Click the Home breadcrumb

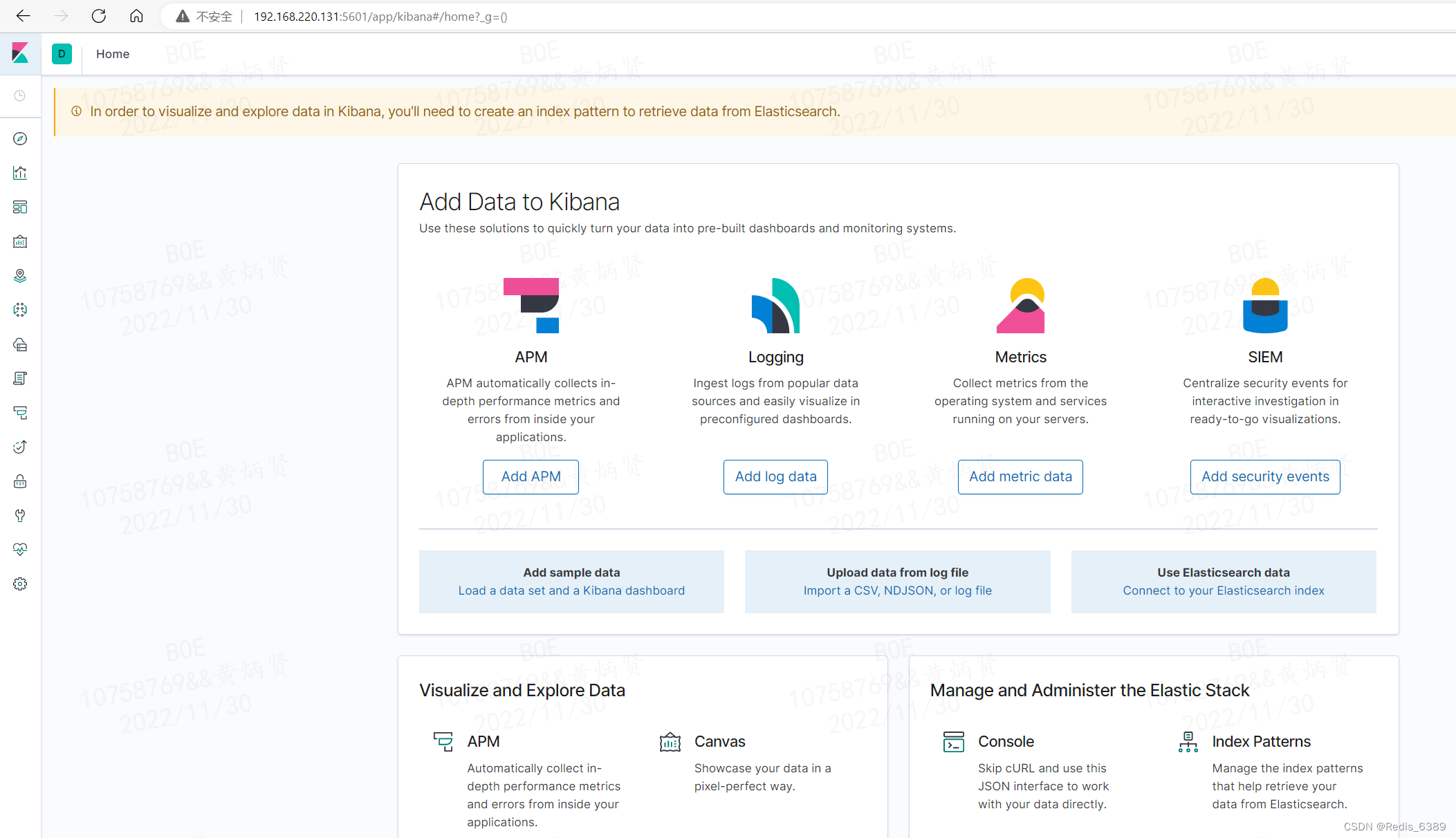[x=113, y=54]
